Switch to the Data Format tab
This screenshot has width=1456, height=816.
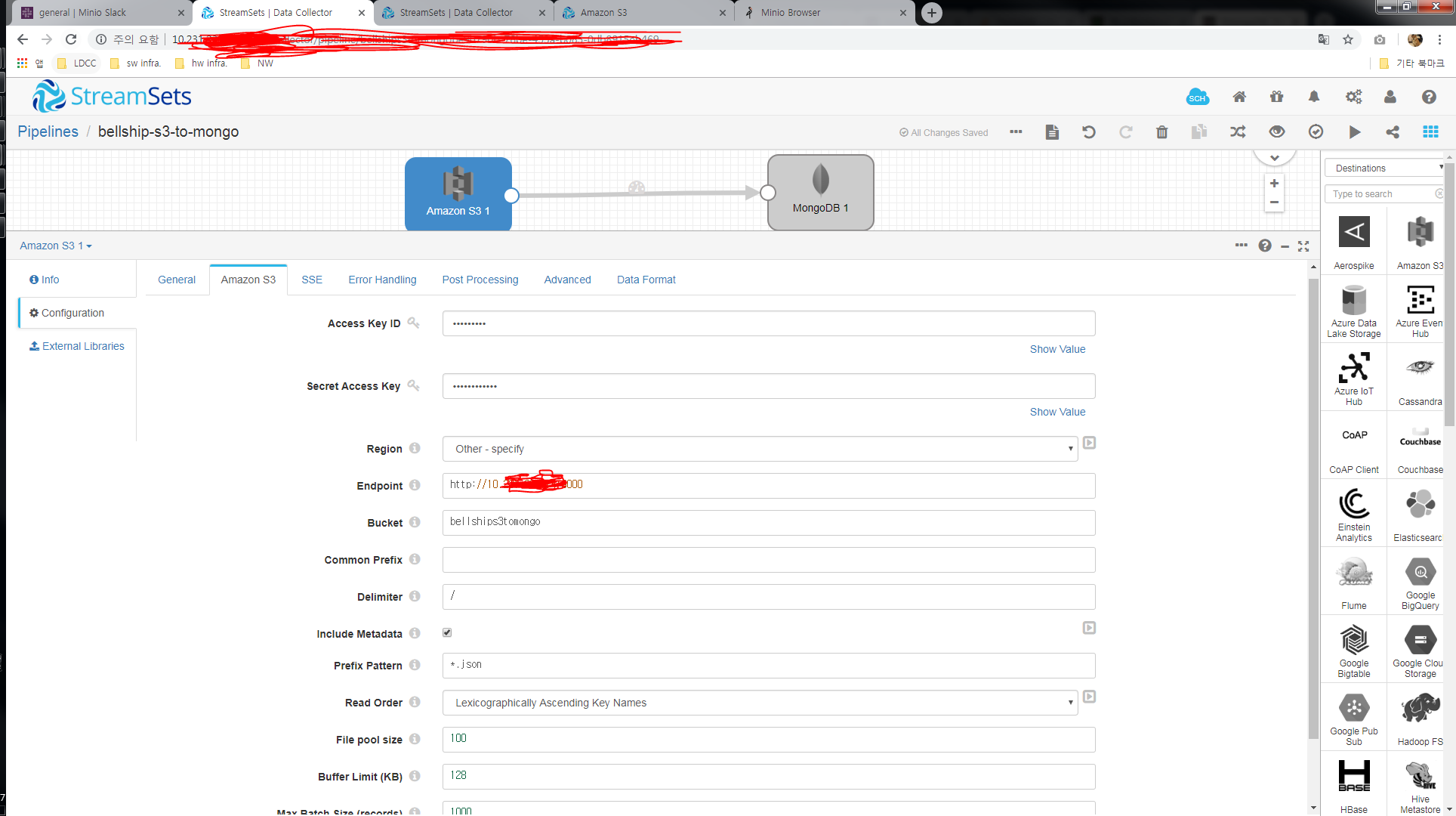coord(646,280)
